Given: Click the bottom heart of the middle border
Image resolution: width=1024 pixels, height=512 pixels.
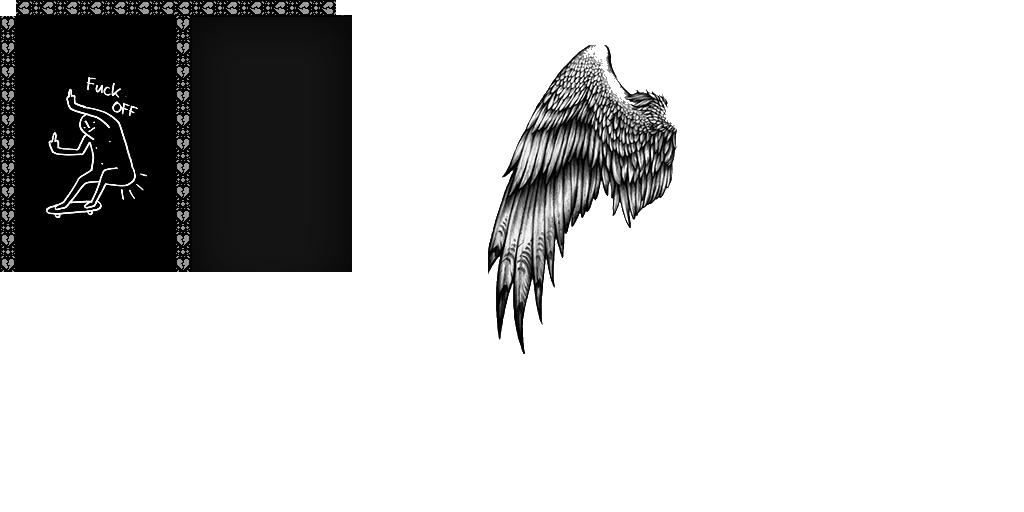Looking at the screenshot, I should click(183, 264).
